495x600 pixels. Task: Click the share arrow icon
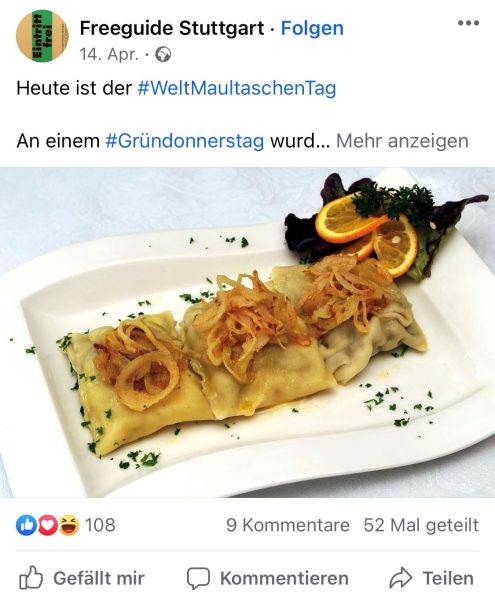(x=401, y=578)
